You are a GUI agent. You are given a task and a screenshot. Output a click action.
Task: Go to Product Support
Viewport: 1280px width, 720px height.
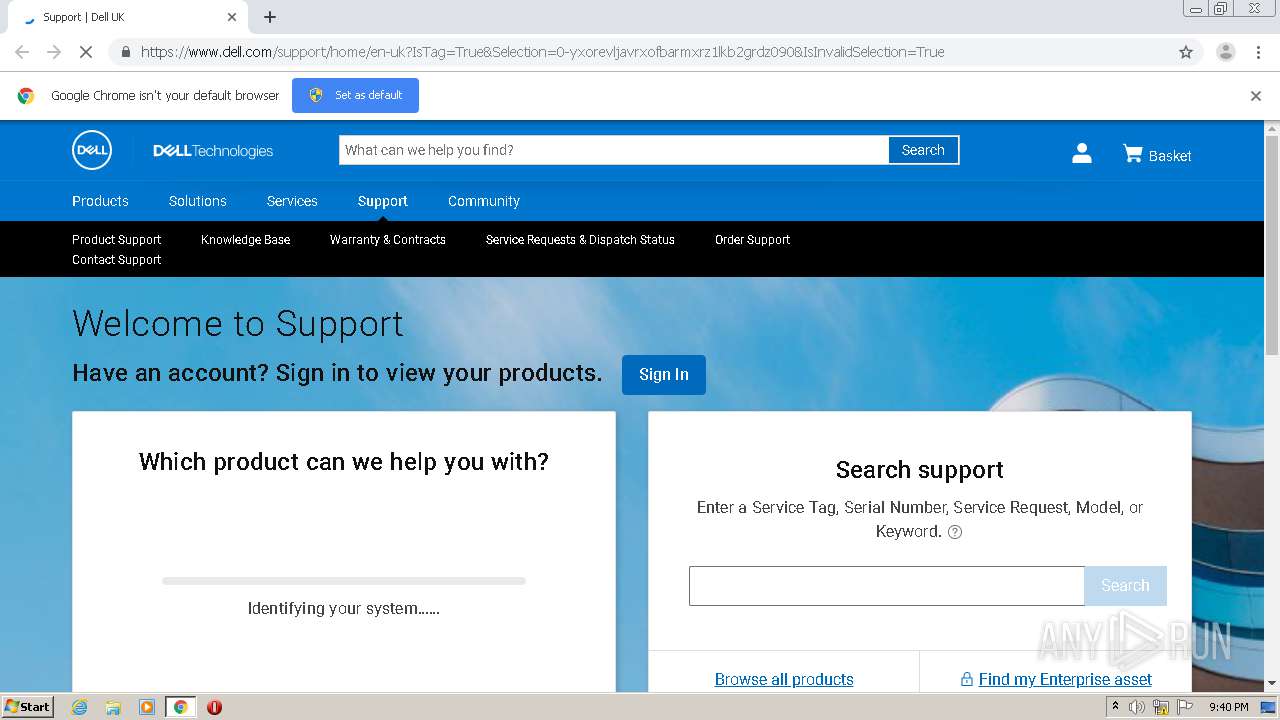(x=116, y=240)
